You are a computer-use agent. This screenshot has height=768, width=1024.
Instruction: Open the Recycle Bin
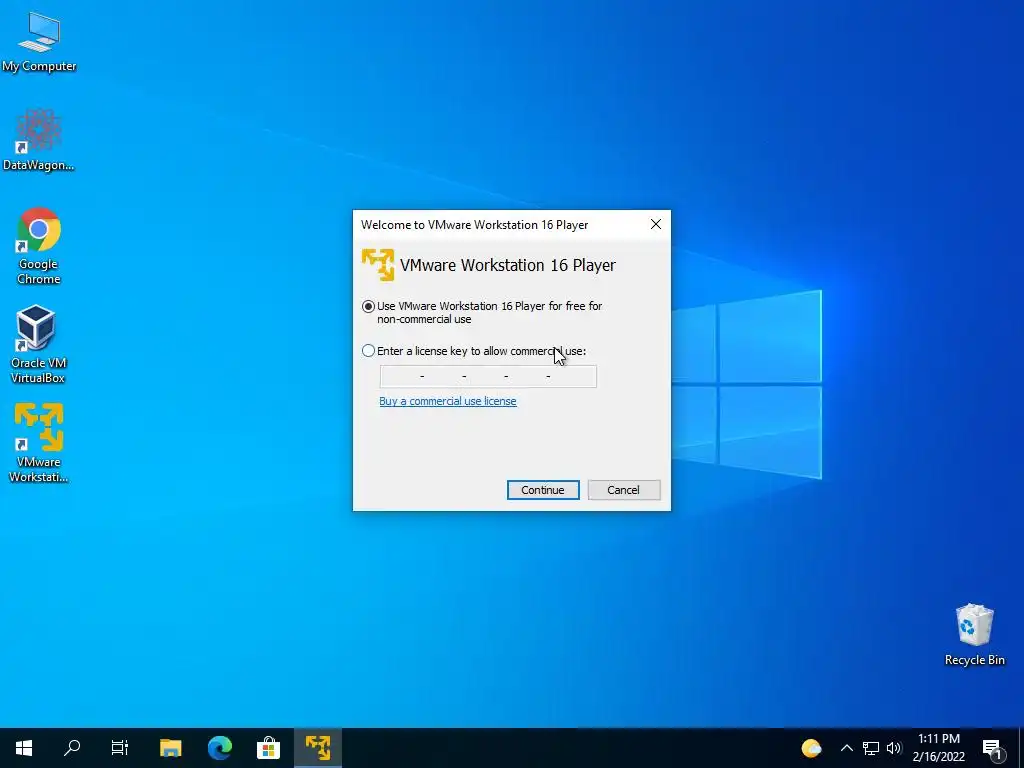click(974, 634)
